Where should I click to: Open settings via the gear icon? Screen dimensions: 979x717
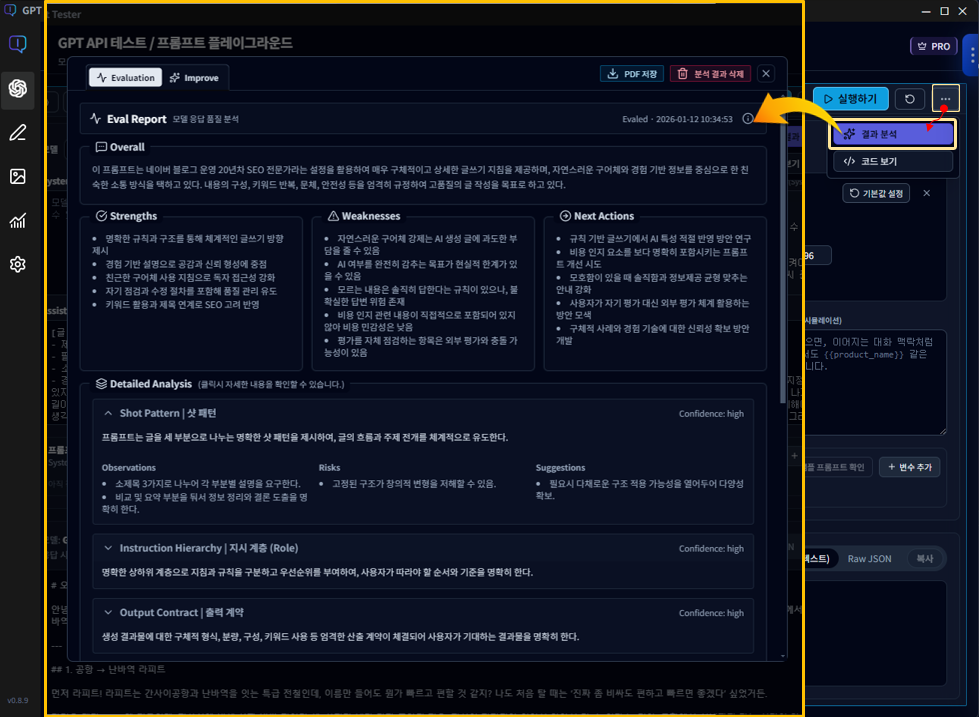[x=17, y=265]
